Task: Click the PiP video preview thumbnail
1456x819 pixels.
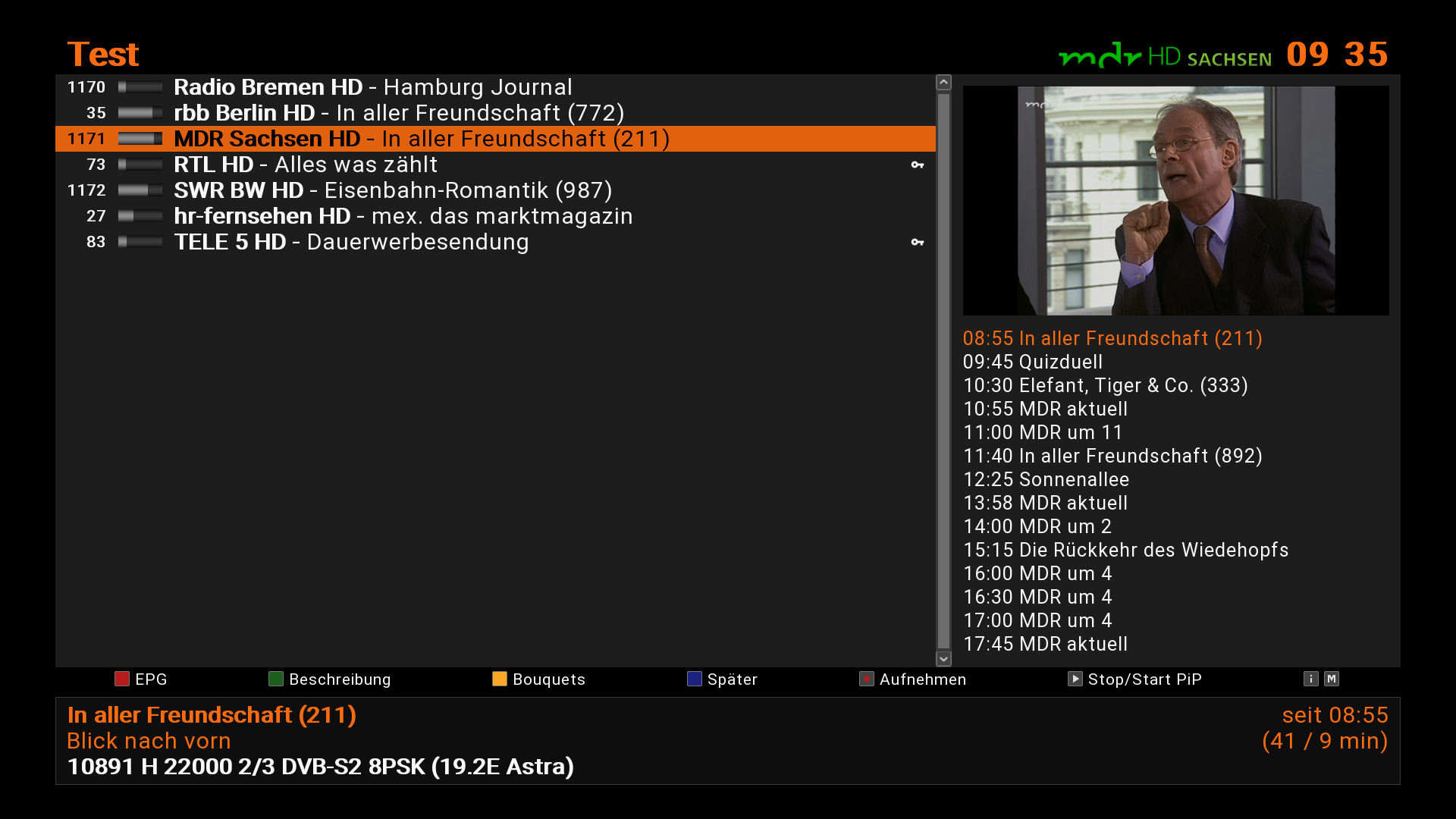Action: point(1175,200)
